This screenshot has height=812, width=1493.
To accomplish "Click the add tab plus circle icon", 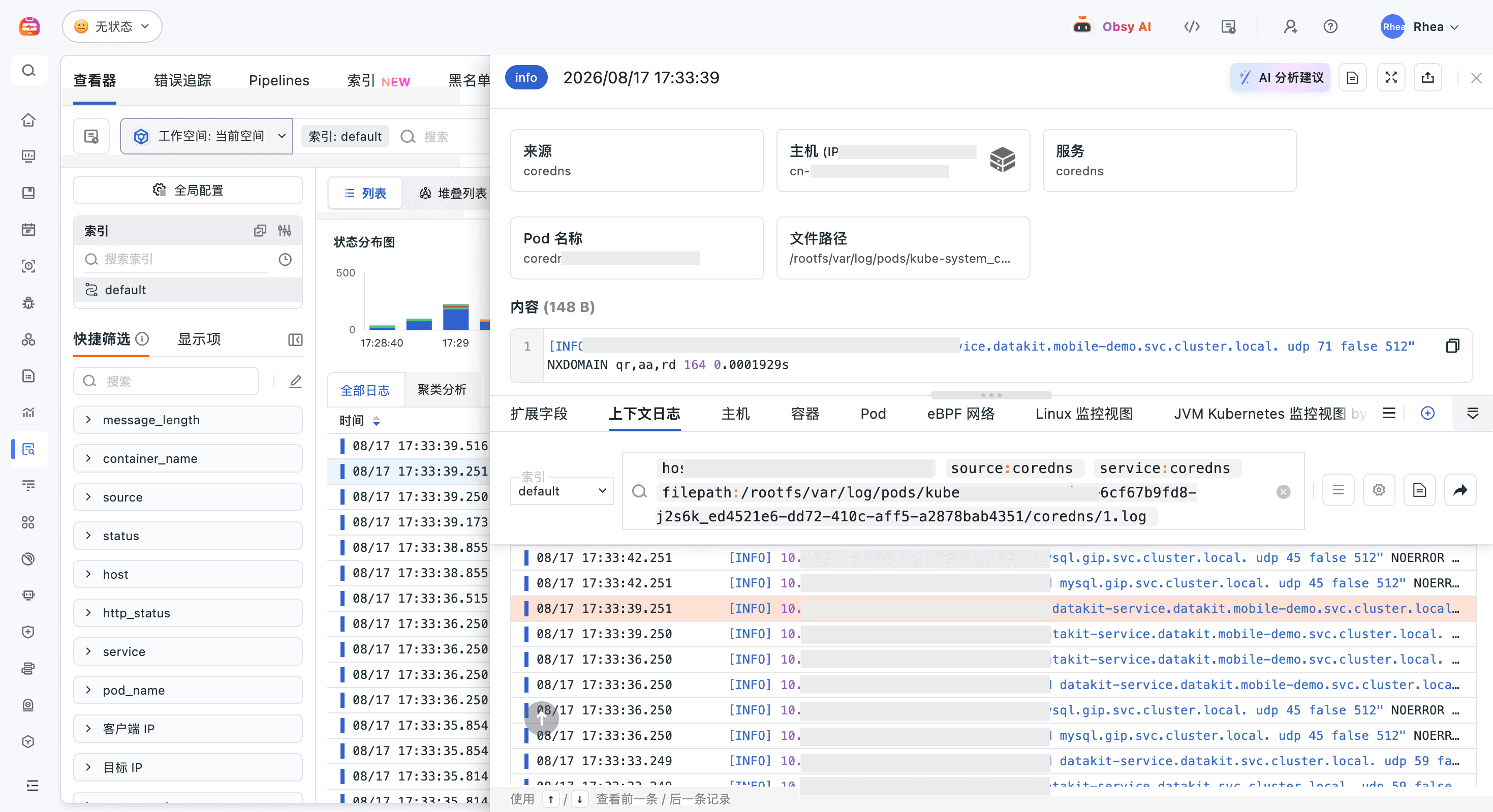I will 1427,413.
